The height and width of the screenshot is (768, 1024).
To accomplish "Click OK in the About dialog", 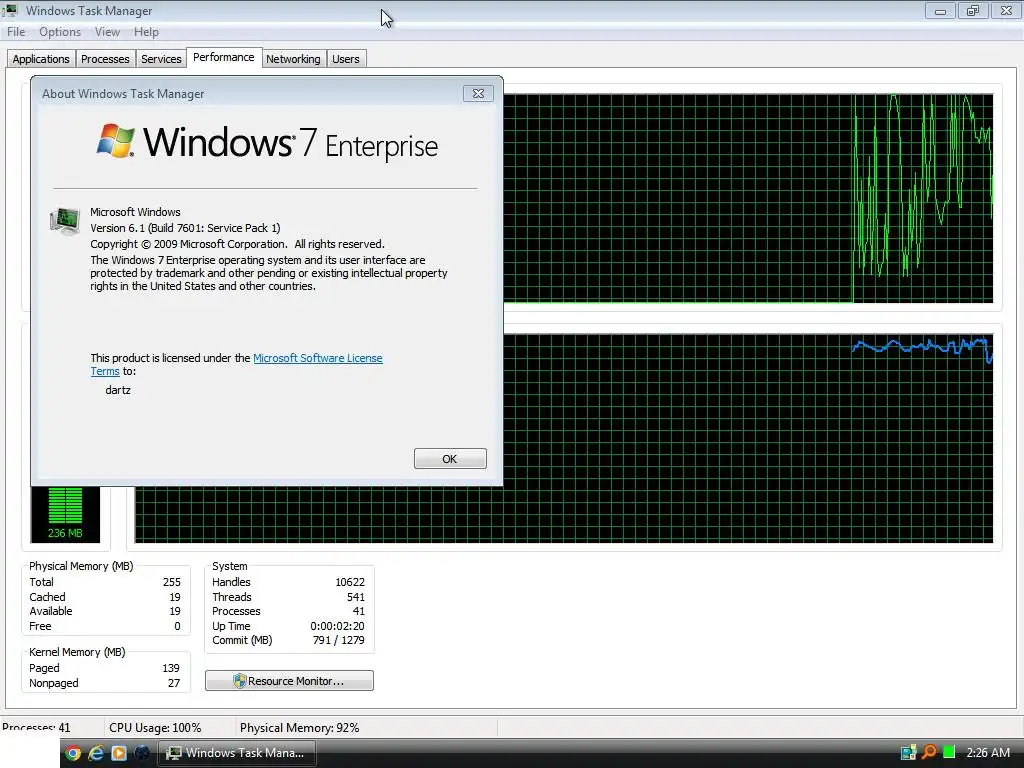I will tap(450, 458).
